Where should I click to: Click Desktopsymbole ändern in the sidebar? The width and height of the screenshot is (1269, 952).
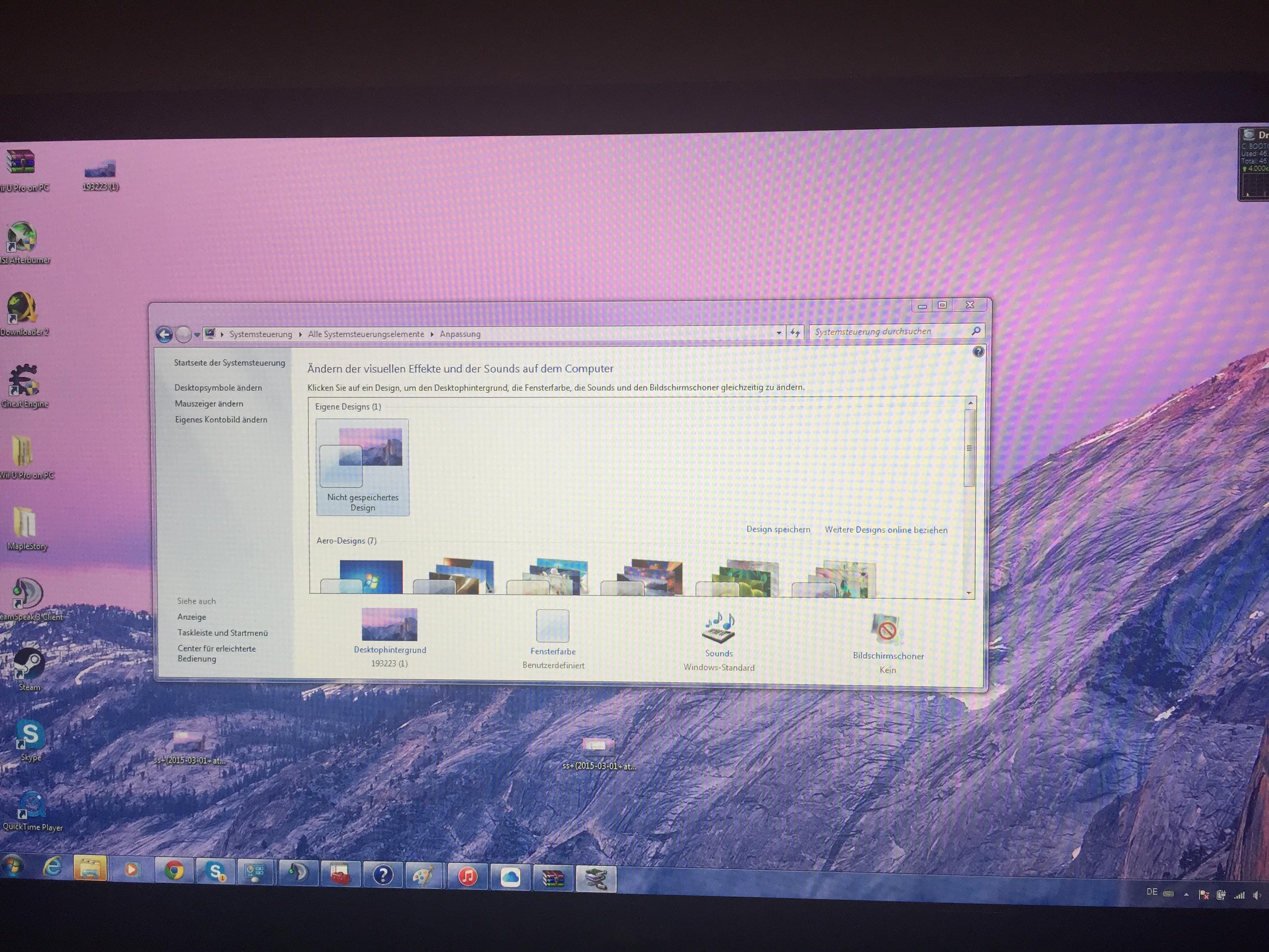click(x=218, y=388)
